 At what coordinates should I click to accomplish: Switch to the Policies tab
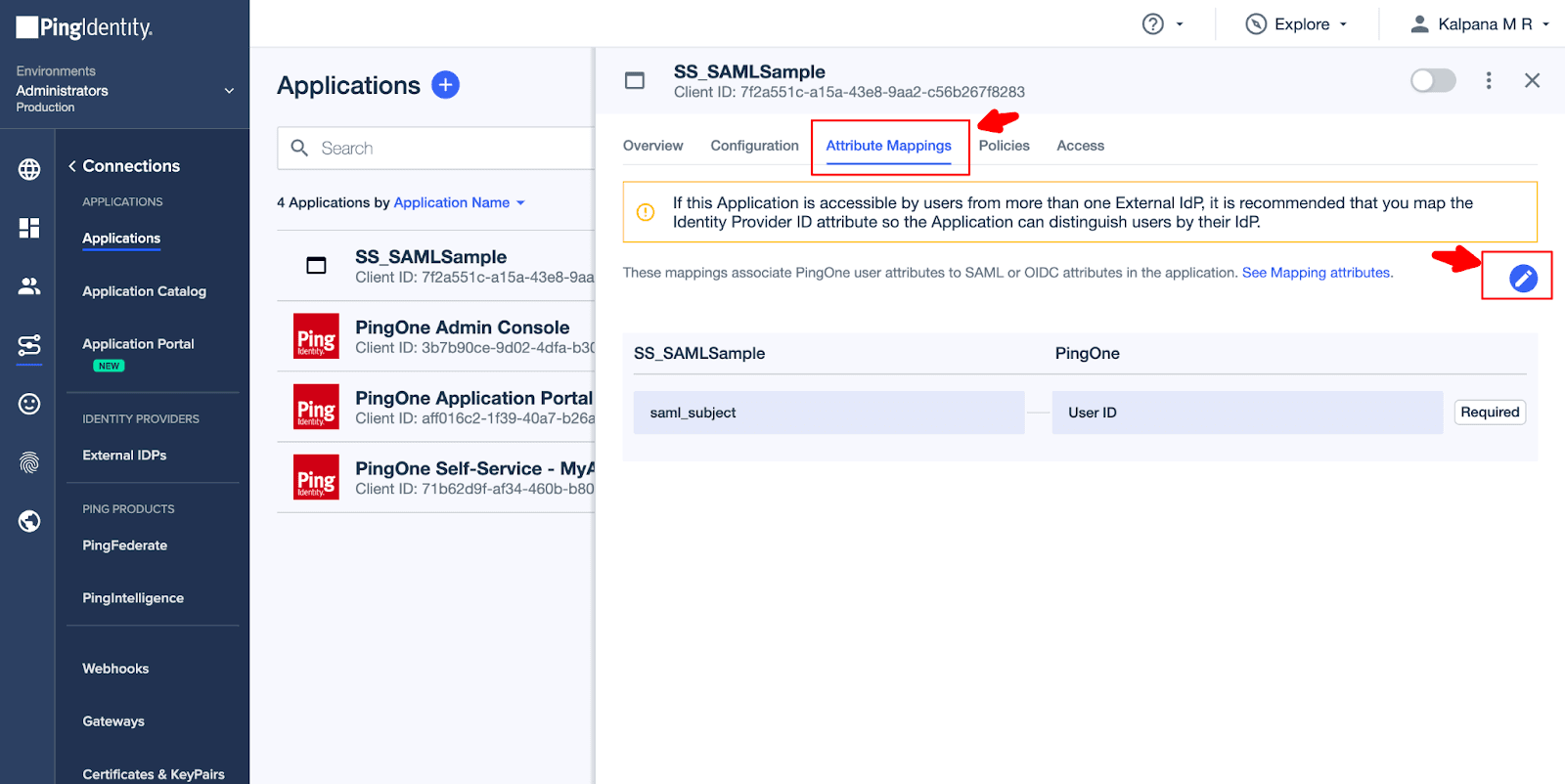1004,146
